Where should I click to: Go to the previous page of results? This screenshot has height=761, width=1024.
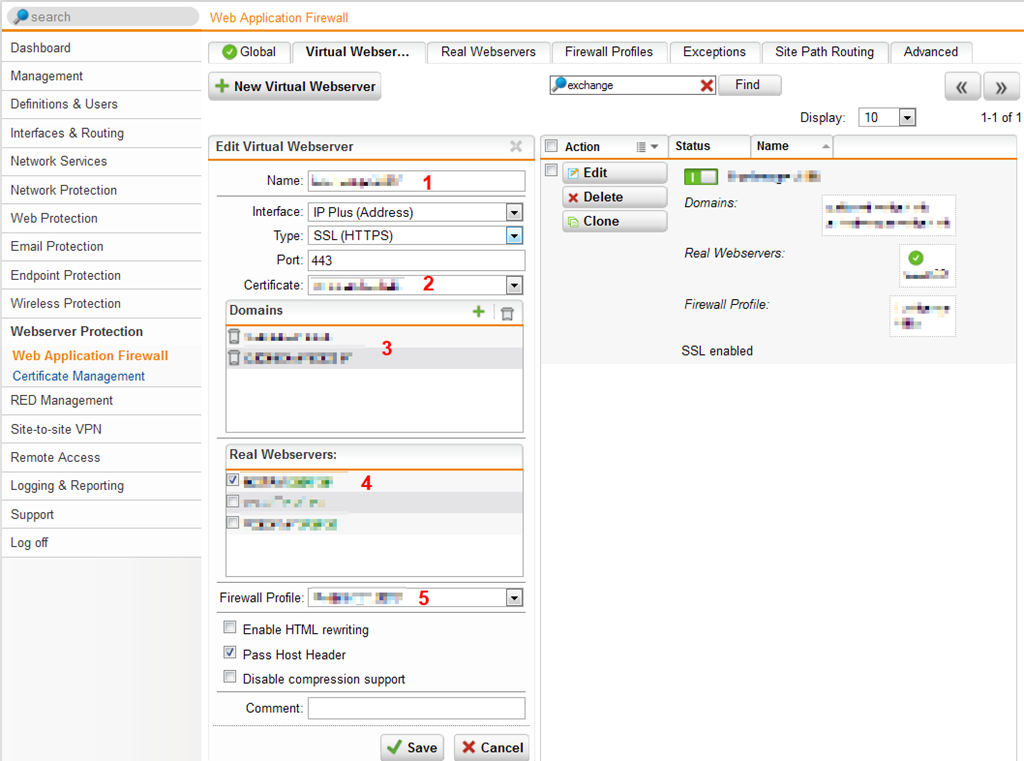(x=961, y=87)
